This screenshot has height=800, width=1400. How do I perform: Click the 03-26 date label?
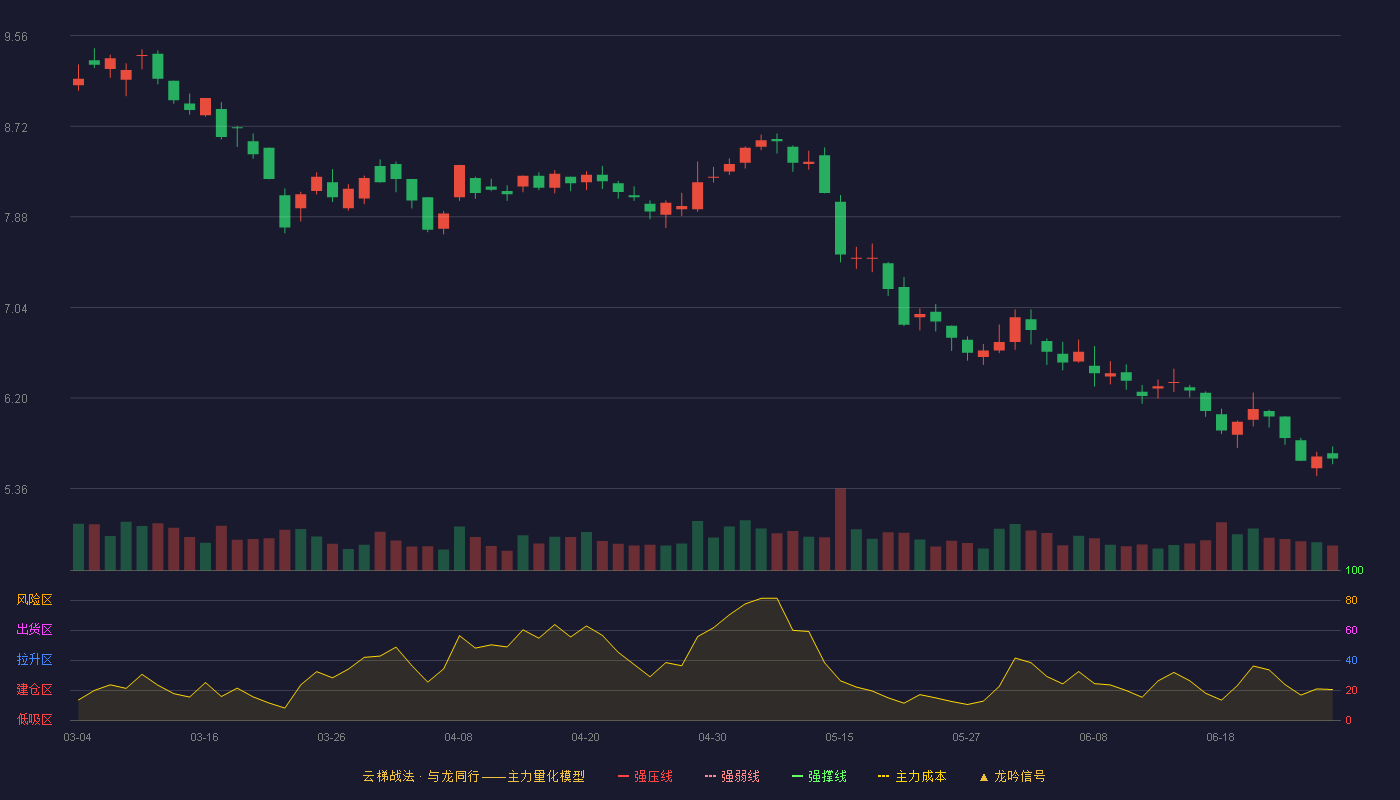pos(331,737)
